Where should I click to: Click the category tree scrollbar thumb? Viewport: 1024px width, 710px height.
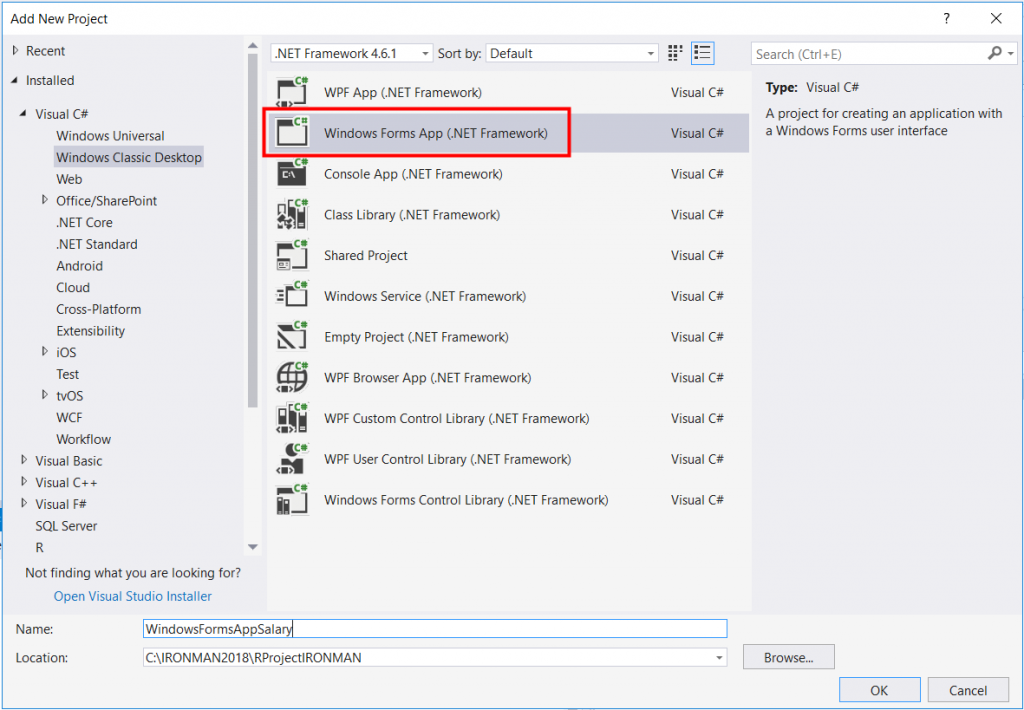tap(253, 230)
